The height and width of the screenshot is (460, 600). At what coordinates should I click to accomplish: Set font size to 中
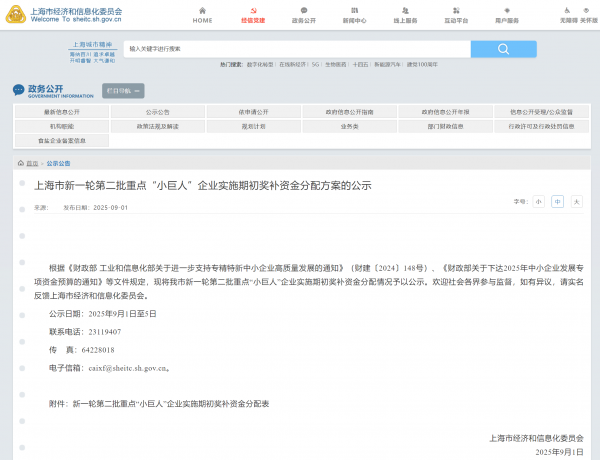[x=558, y=201]
